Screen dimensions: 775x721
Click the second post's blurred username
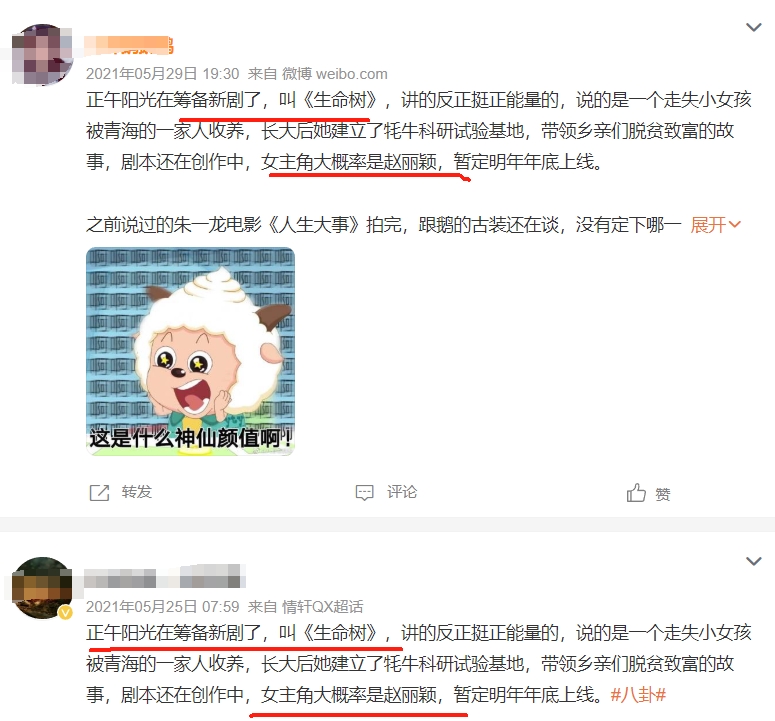[165, 577]
